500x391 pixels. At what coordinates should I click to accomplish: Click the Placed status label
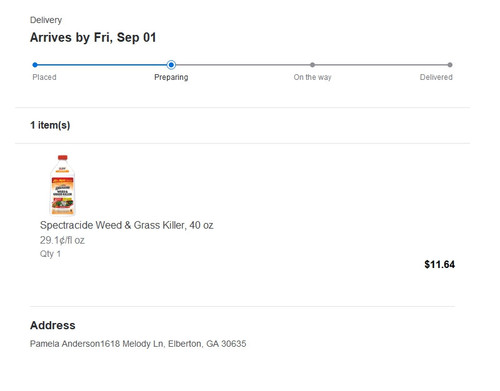44,77
